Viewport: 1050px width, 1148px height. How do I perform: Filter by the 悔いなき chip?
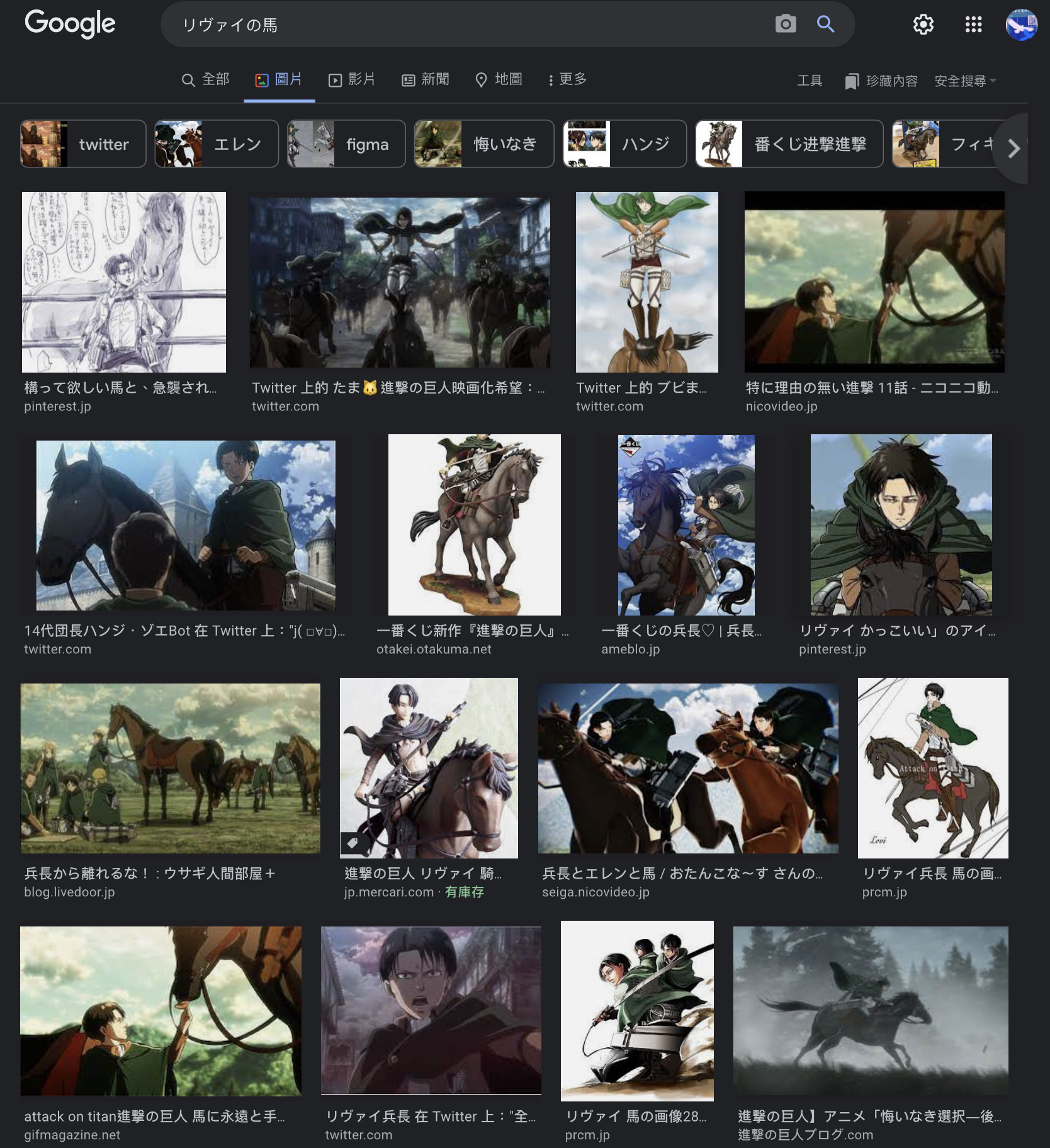tap(484, 144)
